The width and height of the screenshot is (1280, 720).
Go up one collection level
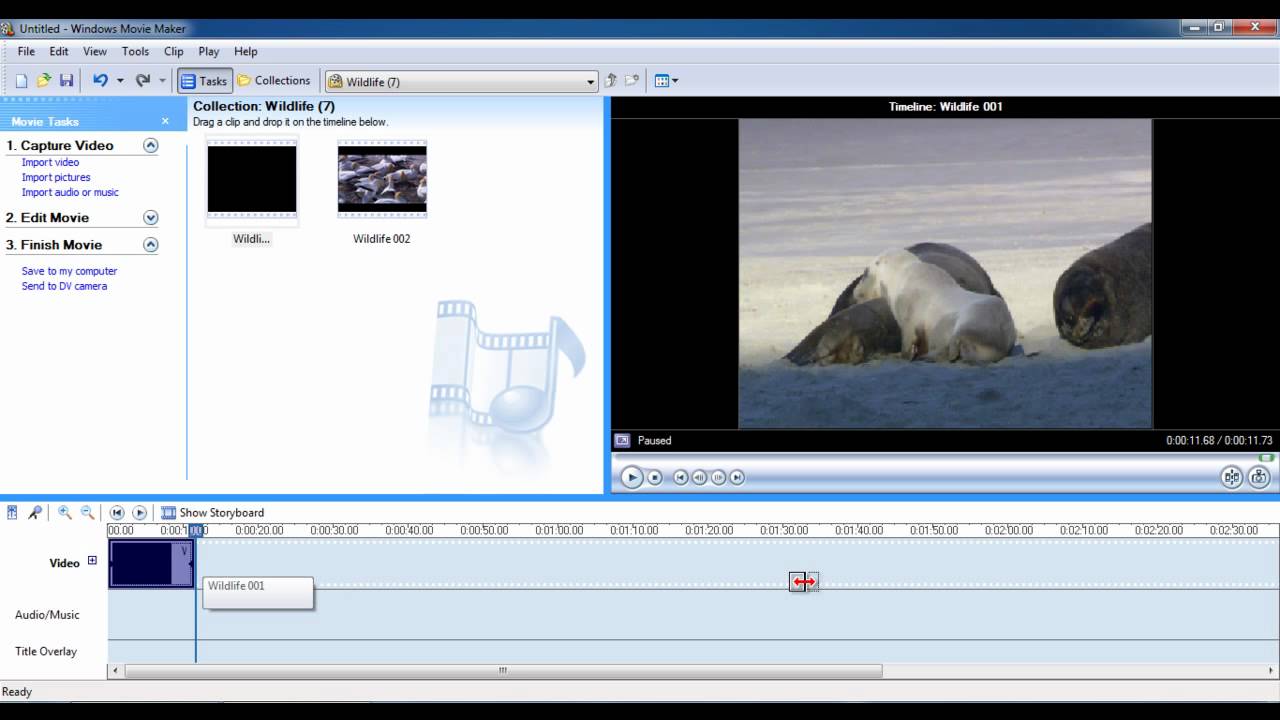pyautogui.click(x=611, y=81)
